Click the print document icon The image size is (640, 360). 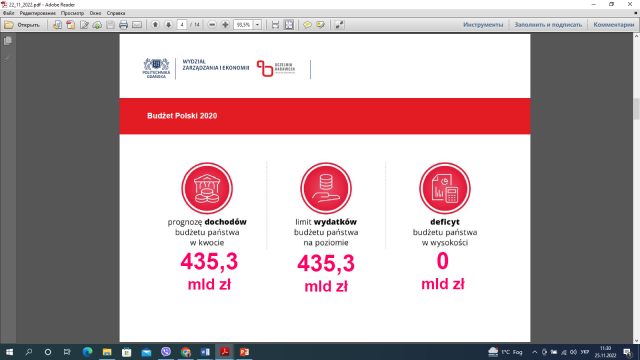coord(123,25)
